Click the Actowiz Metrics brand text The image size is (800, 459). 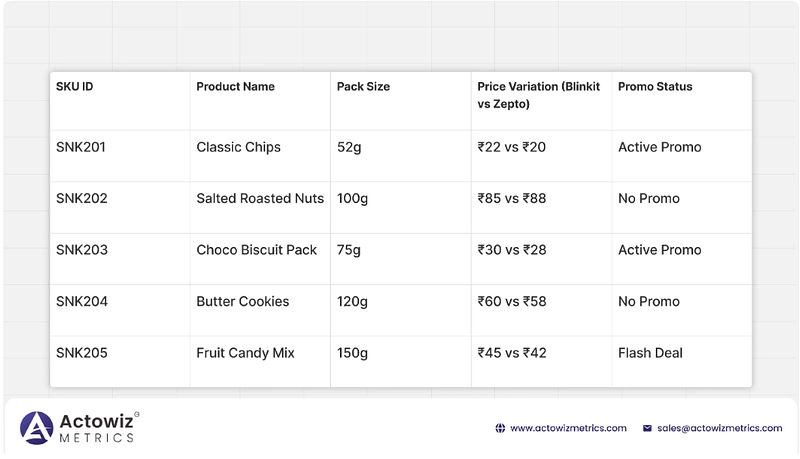pos(99,428)
